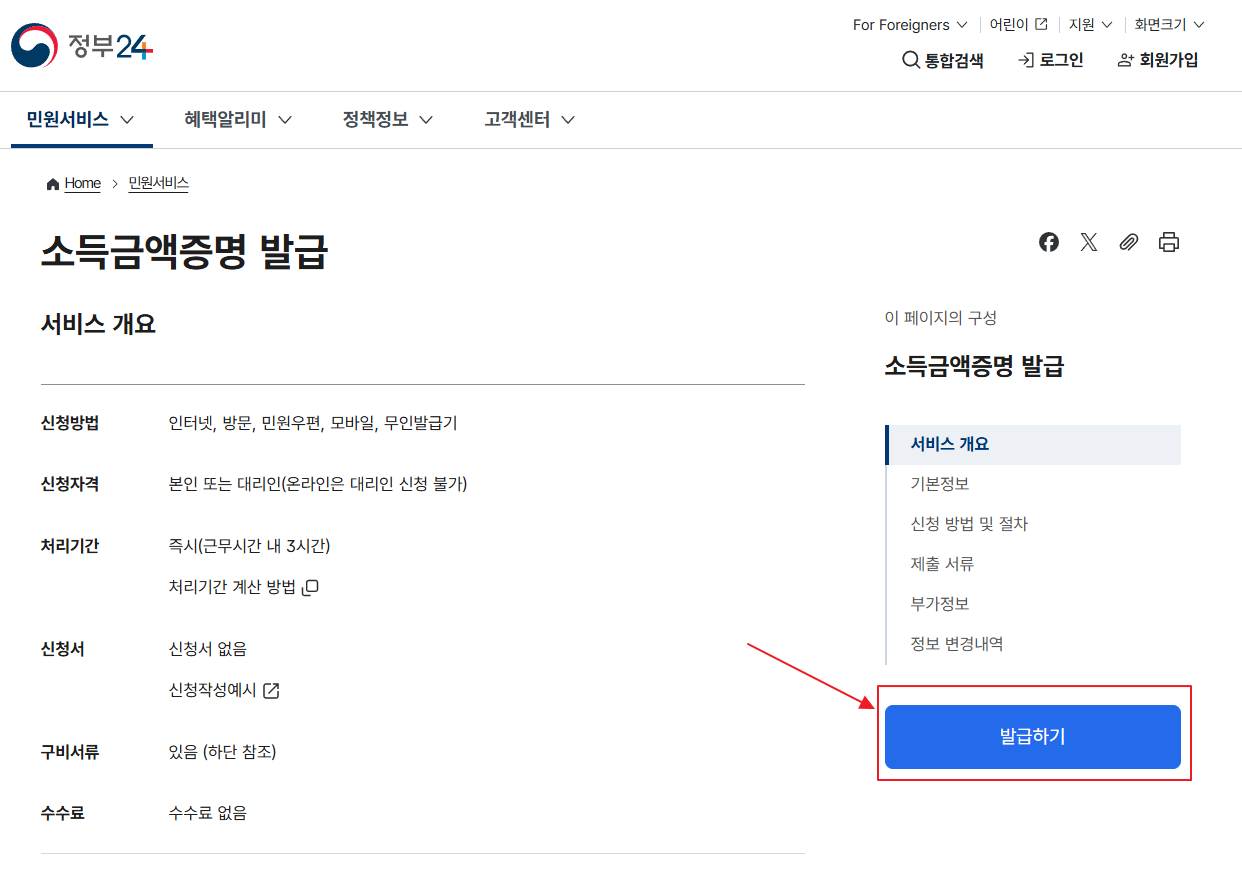Click the 이 페이지의 구성 label
The height and width of the screenshot is (894, 1242).
941,318
